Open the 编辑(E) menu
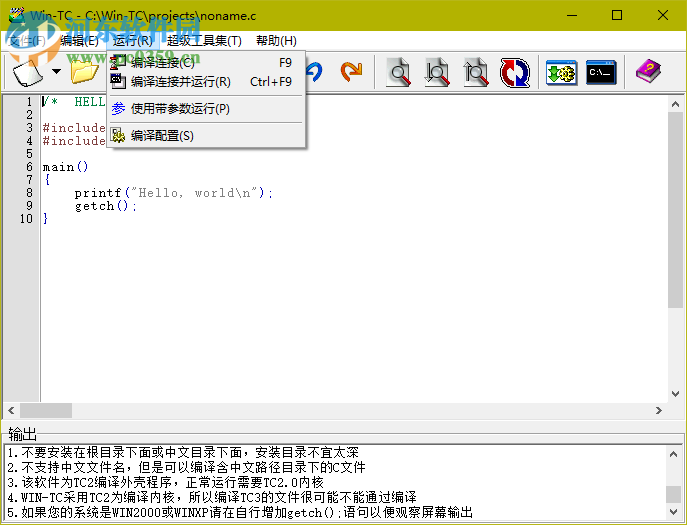 click(x=79, y=41)
